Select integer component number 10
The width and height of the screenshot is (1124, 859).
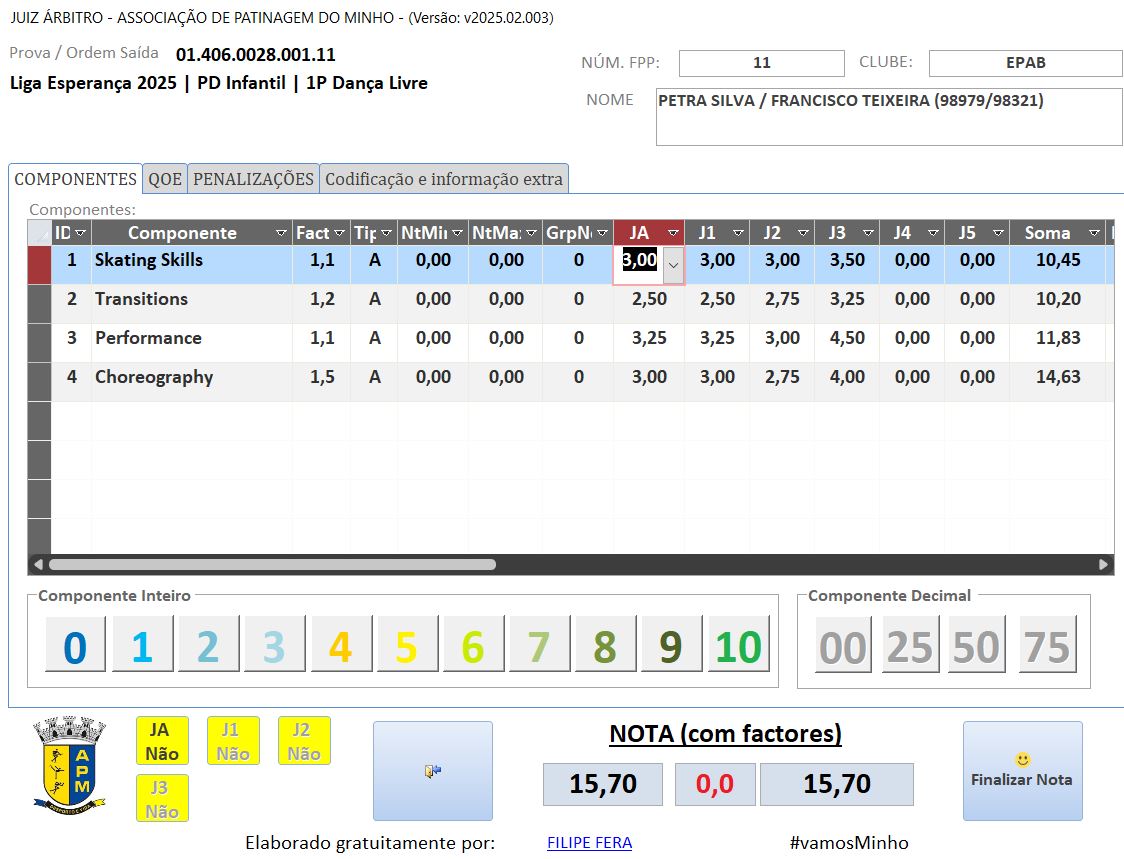pyautogui.click(x=738, y=646)
